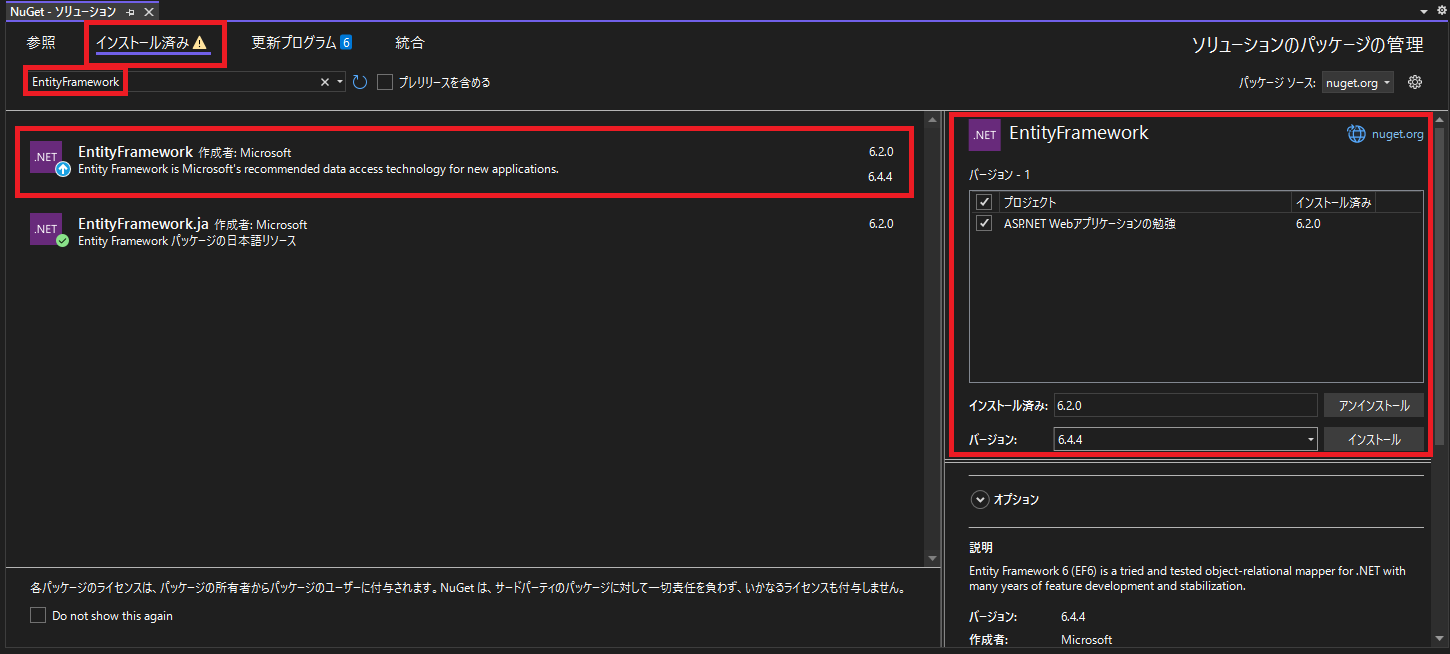Toggle the プレリリースを含める checkbox
The image size is (1450, 654).
(385, 82)
